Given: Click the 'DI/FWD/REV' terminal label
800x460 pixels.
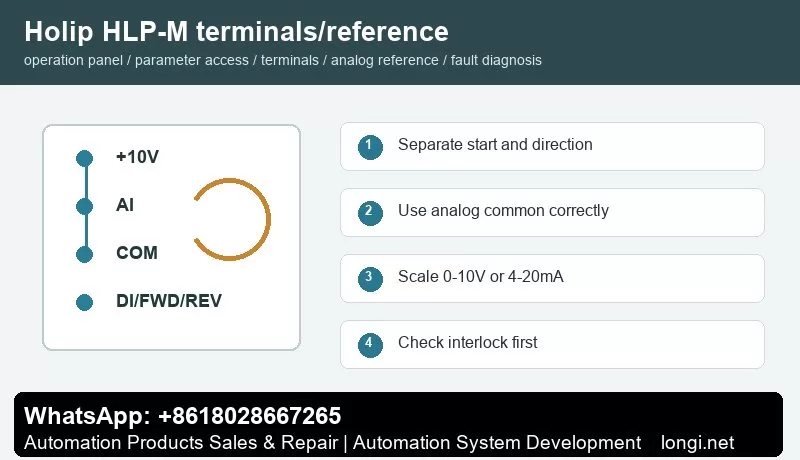Looking at the screenshot, I should point(169,300).
